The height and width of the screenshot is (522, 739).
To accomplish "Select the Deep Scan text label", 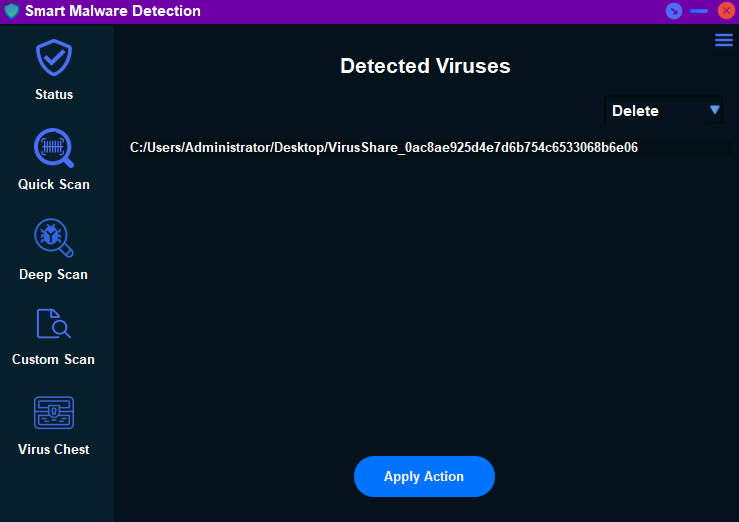I will coord(54,275).
